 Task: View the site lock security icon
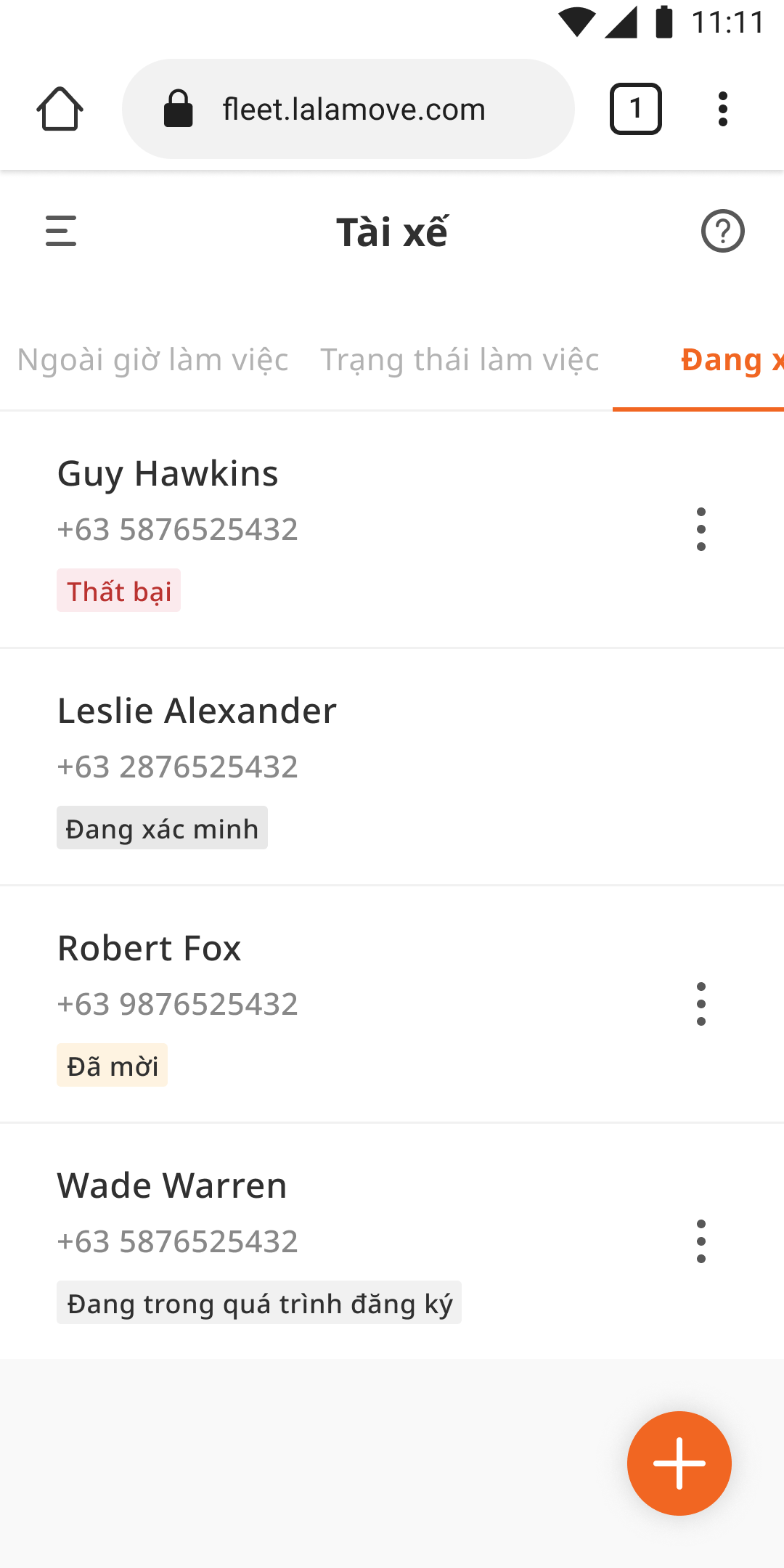point(178,109)
